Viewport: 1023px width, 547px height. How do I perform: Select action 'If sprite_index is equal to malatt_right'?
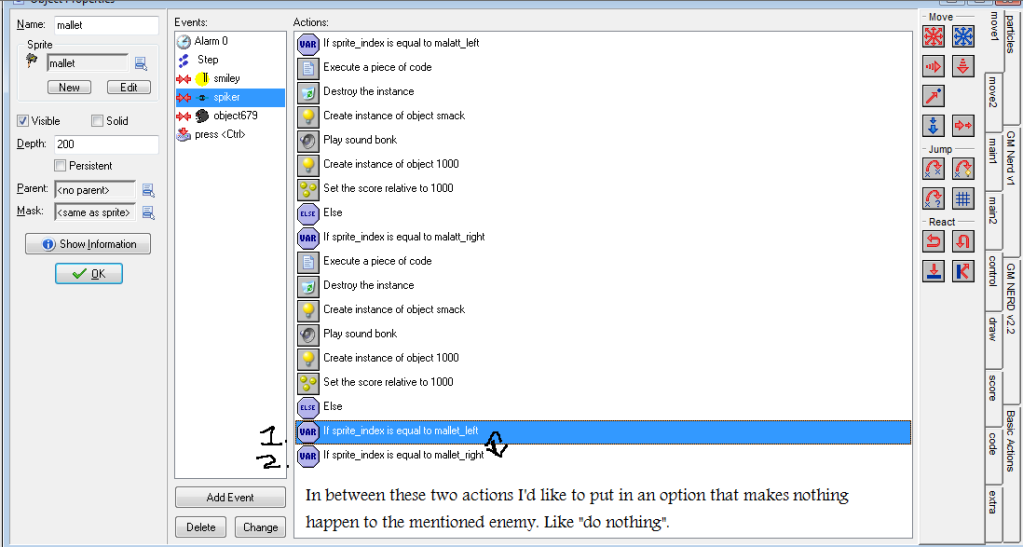pyautogui.click(x=603, y=238)
